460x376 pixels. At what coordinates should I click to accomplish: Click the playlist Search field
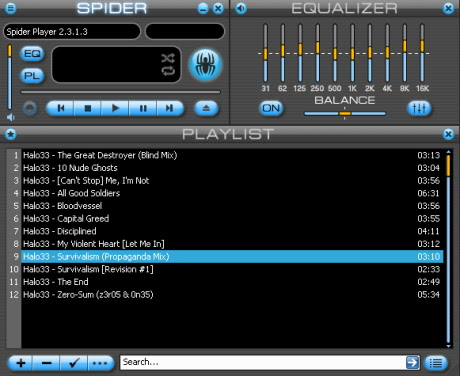coord(263,362)
